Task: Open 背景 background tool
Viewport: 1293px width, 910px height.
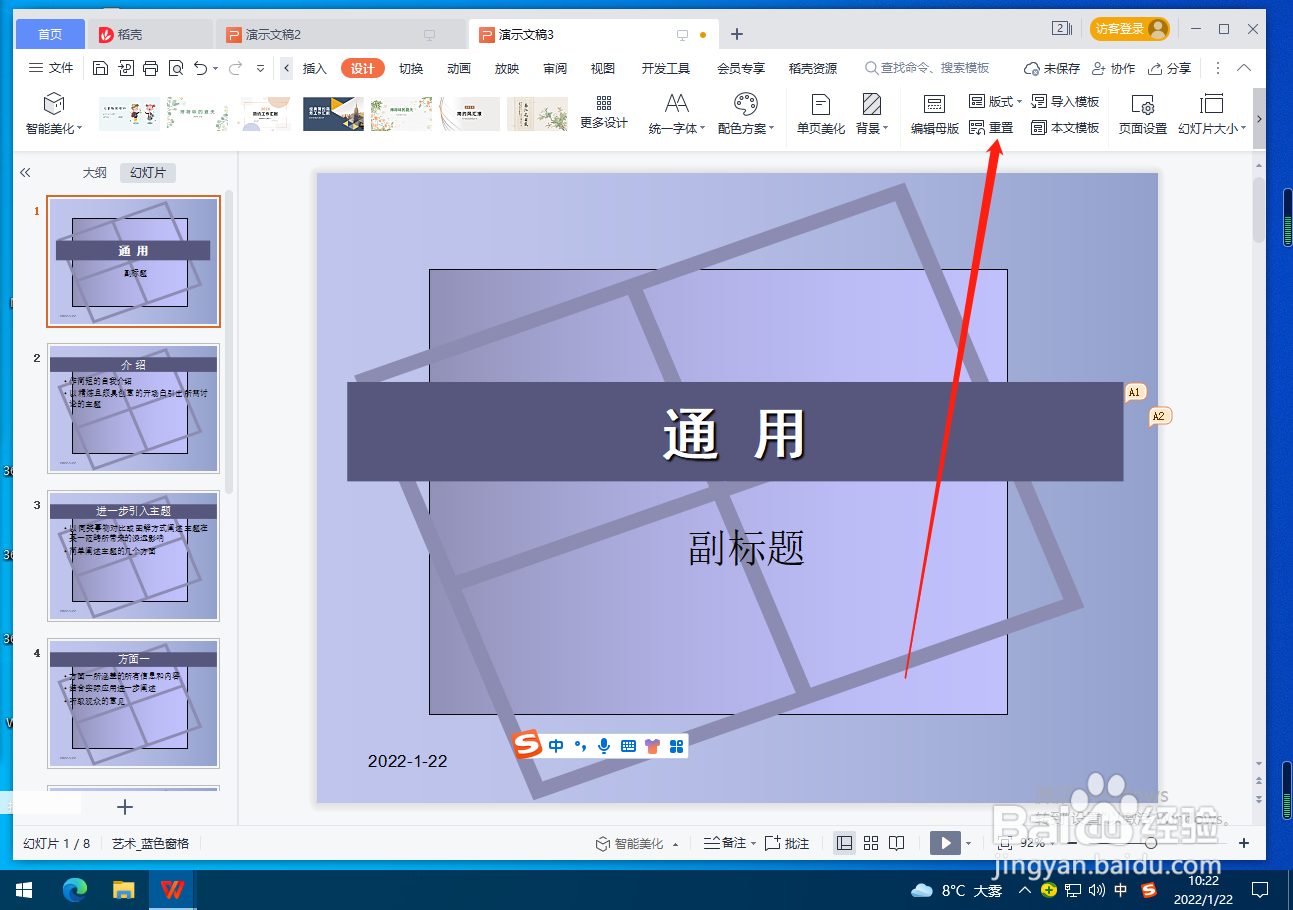Action: click(871, 114)
